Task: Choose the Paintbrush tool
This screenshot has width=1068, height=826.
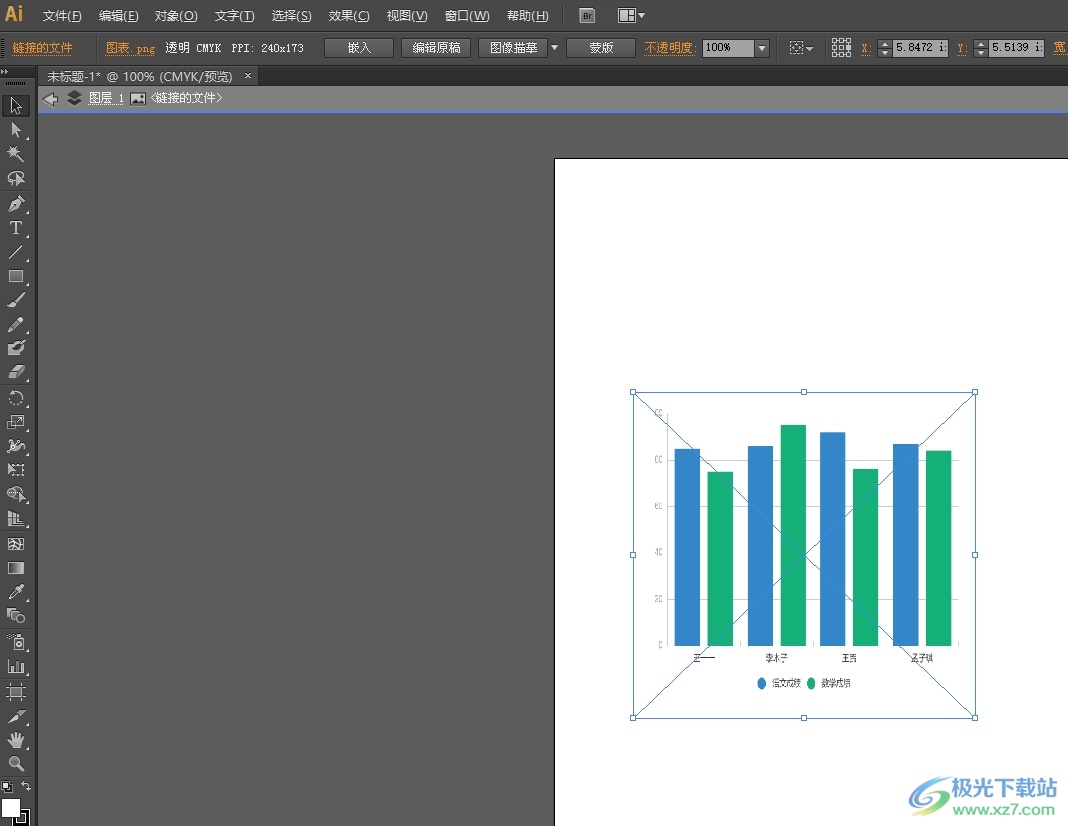Action: tap(16, 300)
